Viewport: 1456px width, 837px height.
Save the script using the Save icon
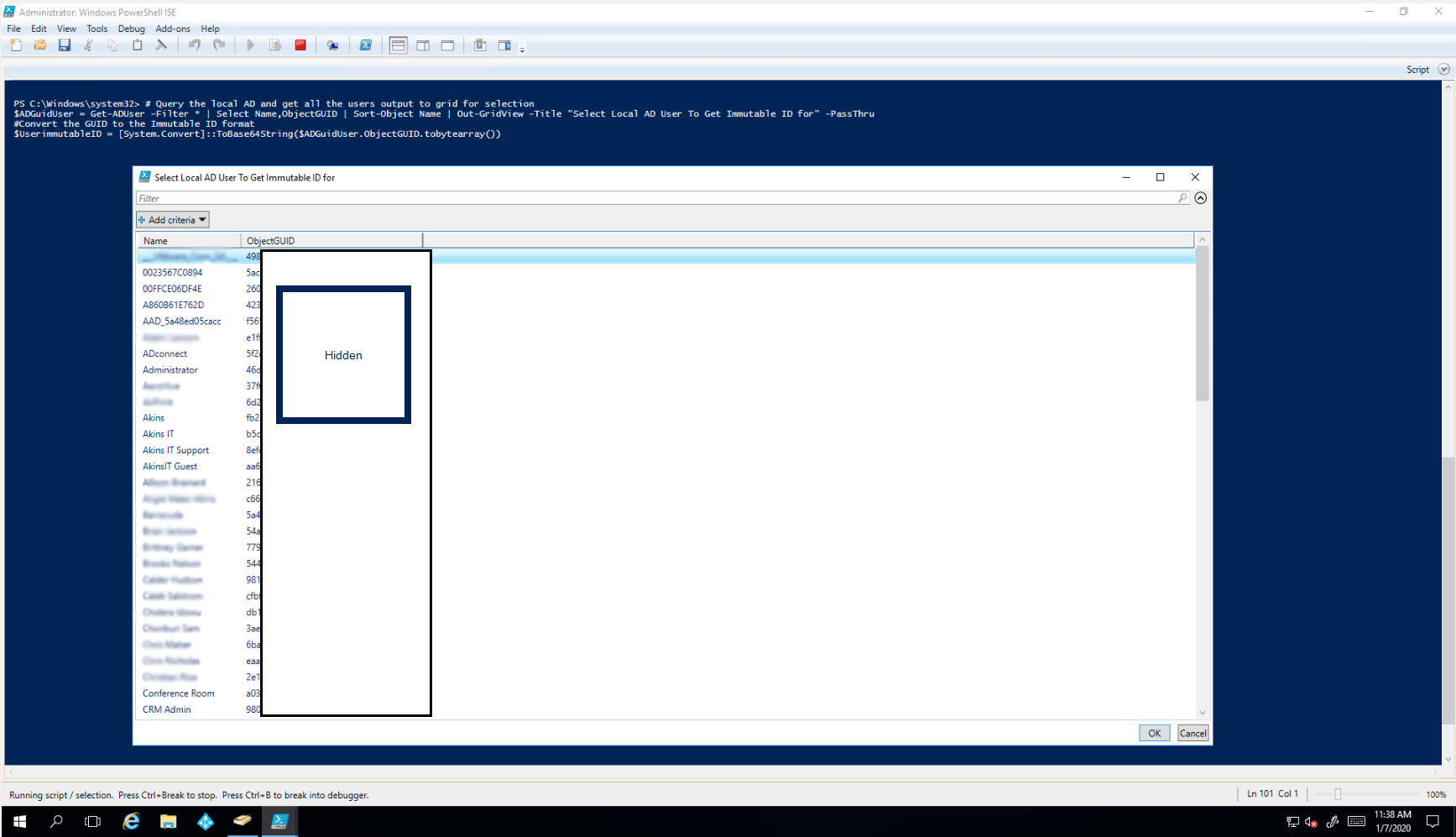coord(65,44)
